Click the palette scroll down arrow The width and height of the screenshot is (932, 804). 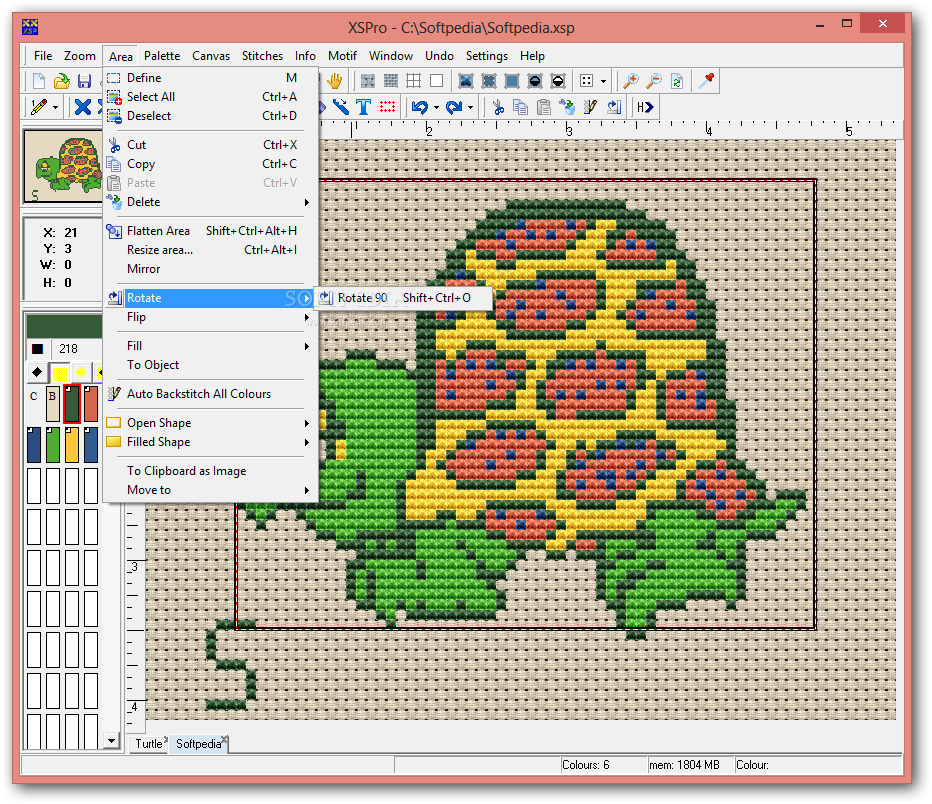click(111, 740)
